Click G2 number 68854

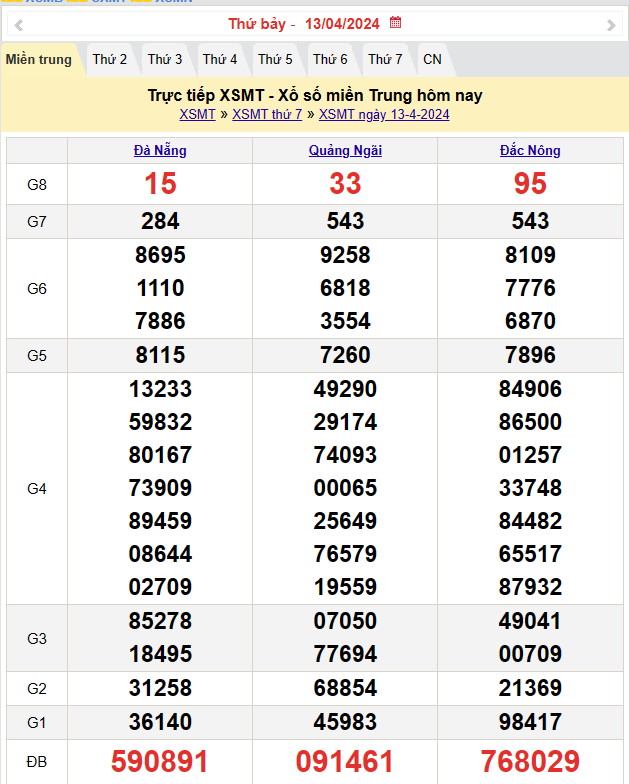[345, 688]
